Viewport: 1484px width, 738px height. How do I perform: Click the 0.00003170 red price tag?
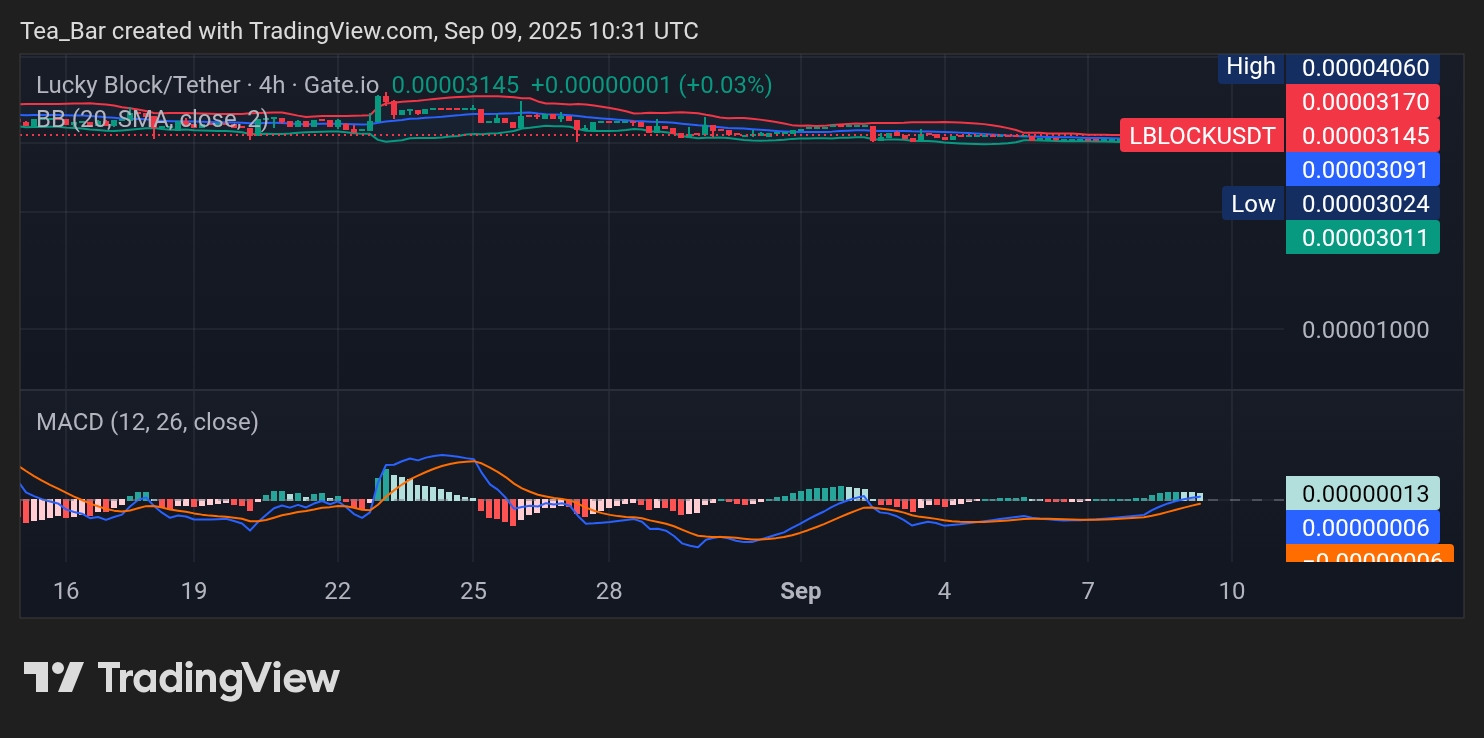[1363, 101]
